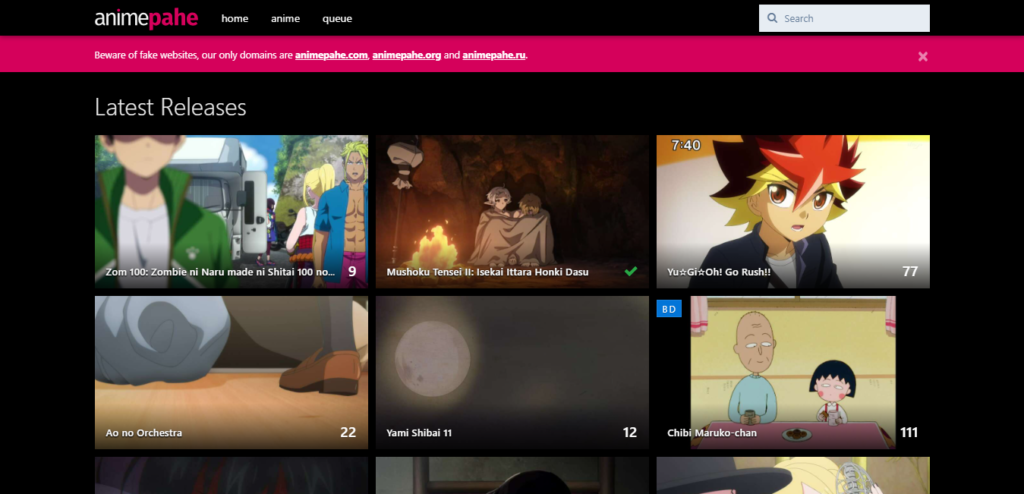1024x494 pixels.
Task: Open the queue menu item
Action: tap(337, 19)
